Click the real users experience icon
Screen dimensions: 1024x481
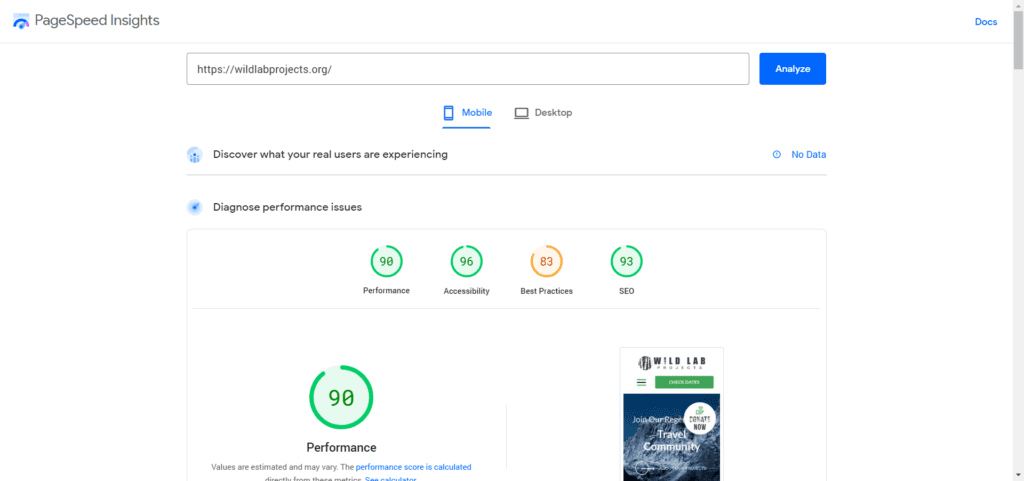click(x=195, y=155)
